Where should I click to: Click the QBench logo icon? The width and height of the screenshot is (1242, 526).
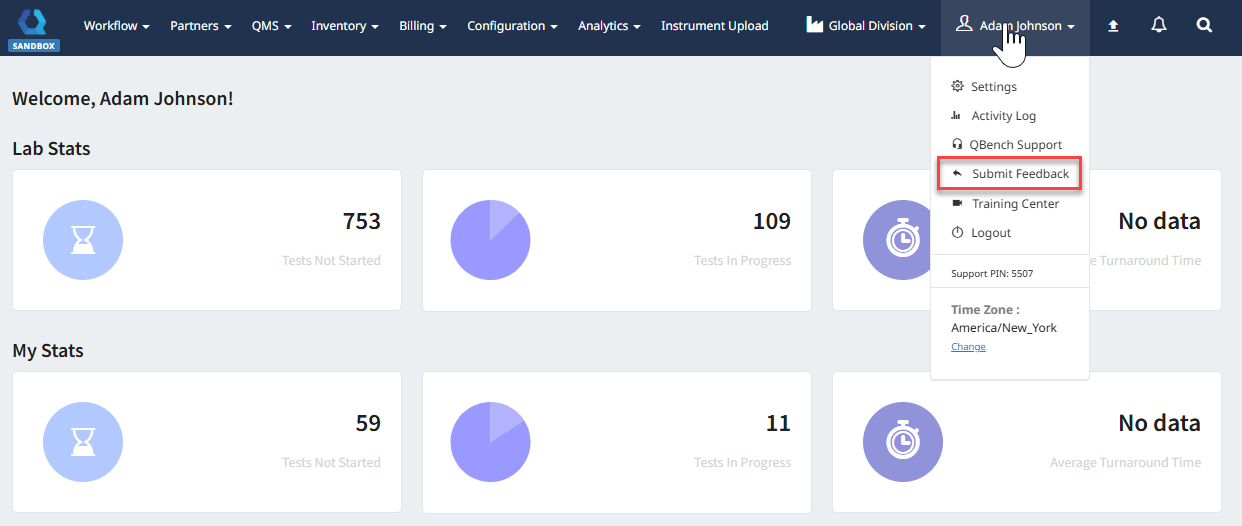coord(34,20)
